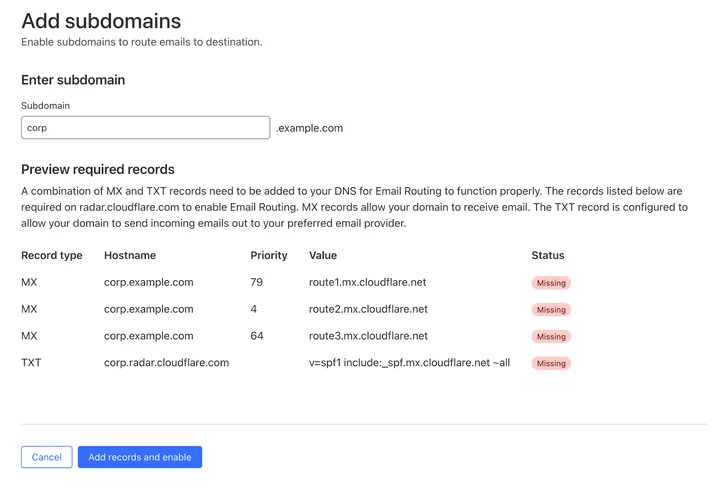Click the Priority column header
Viewport: 715px width, 488px height.
[269, 255]
